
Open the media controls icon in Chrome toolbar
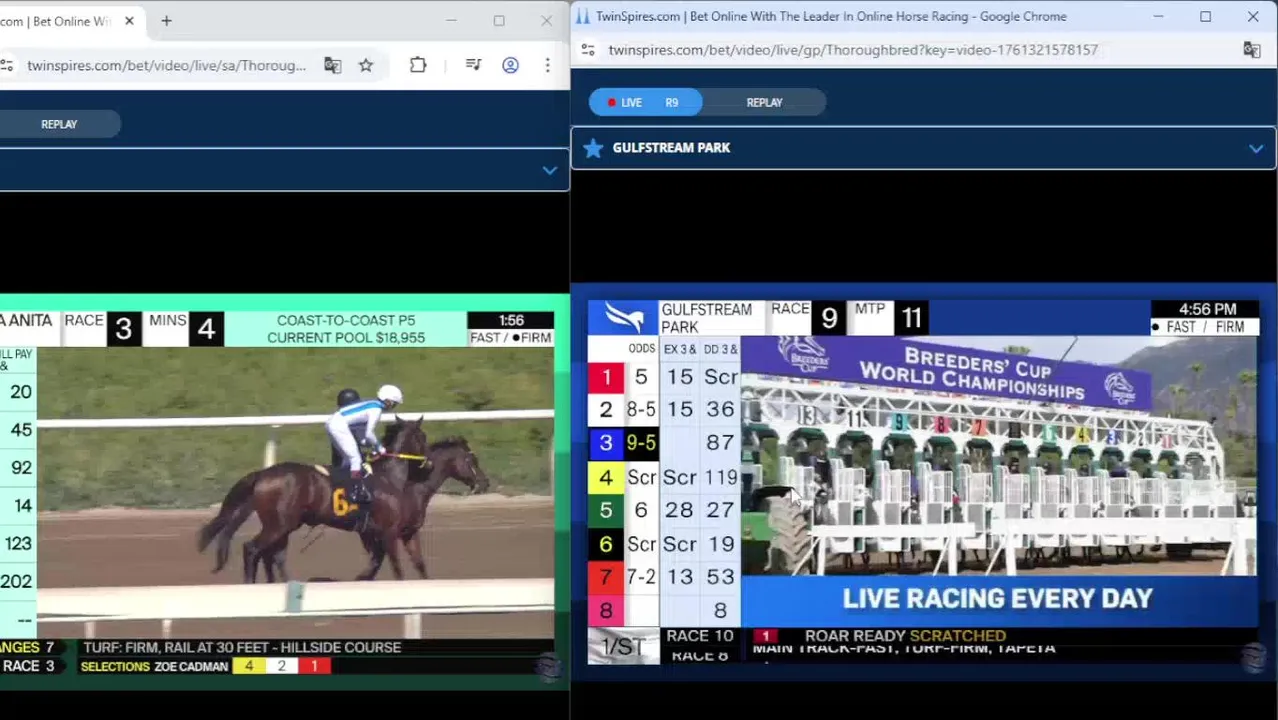[x=473, y=65]
